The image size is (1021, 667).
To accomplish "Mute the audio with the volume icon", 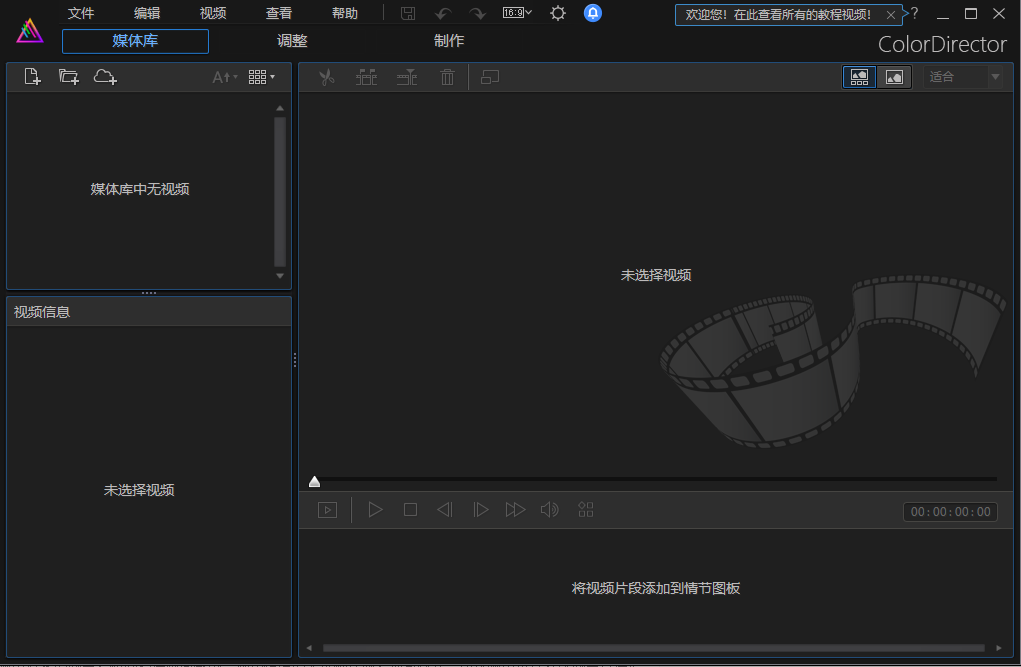I will point(549,509).
